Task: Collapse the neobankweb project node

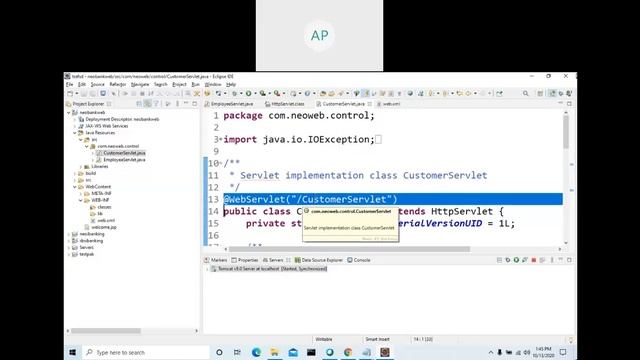Action: (x=69, y=112)
